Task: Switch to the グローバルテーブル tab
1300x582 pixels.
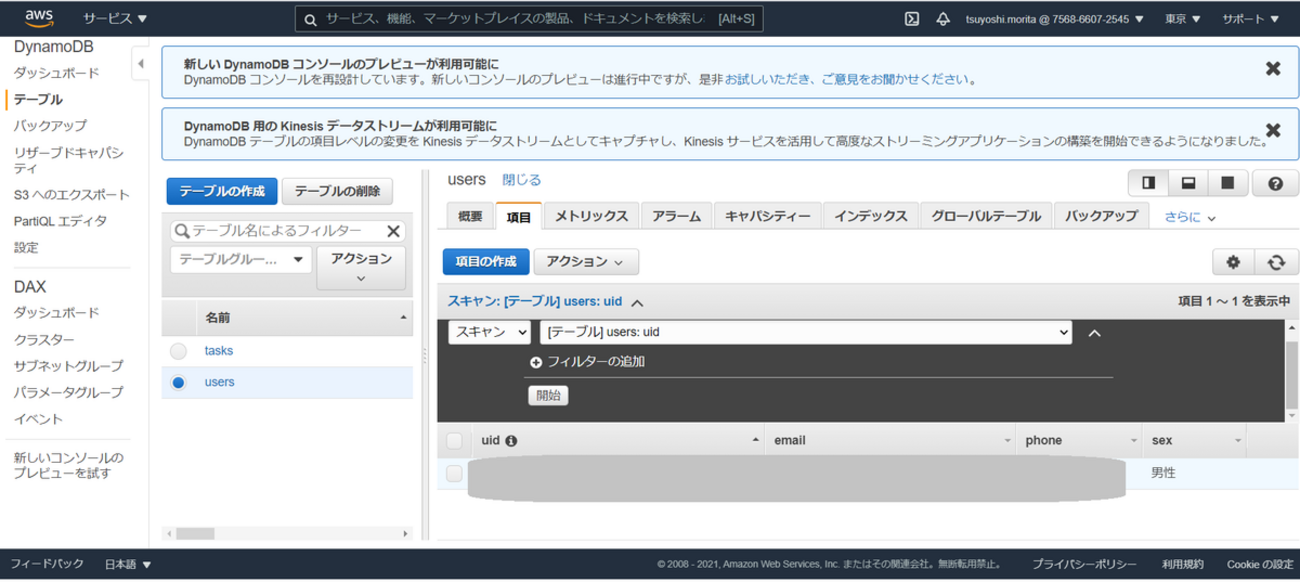Action: pyautogui.click(x=986, y=216)
